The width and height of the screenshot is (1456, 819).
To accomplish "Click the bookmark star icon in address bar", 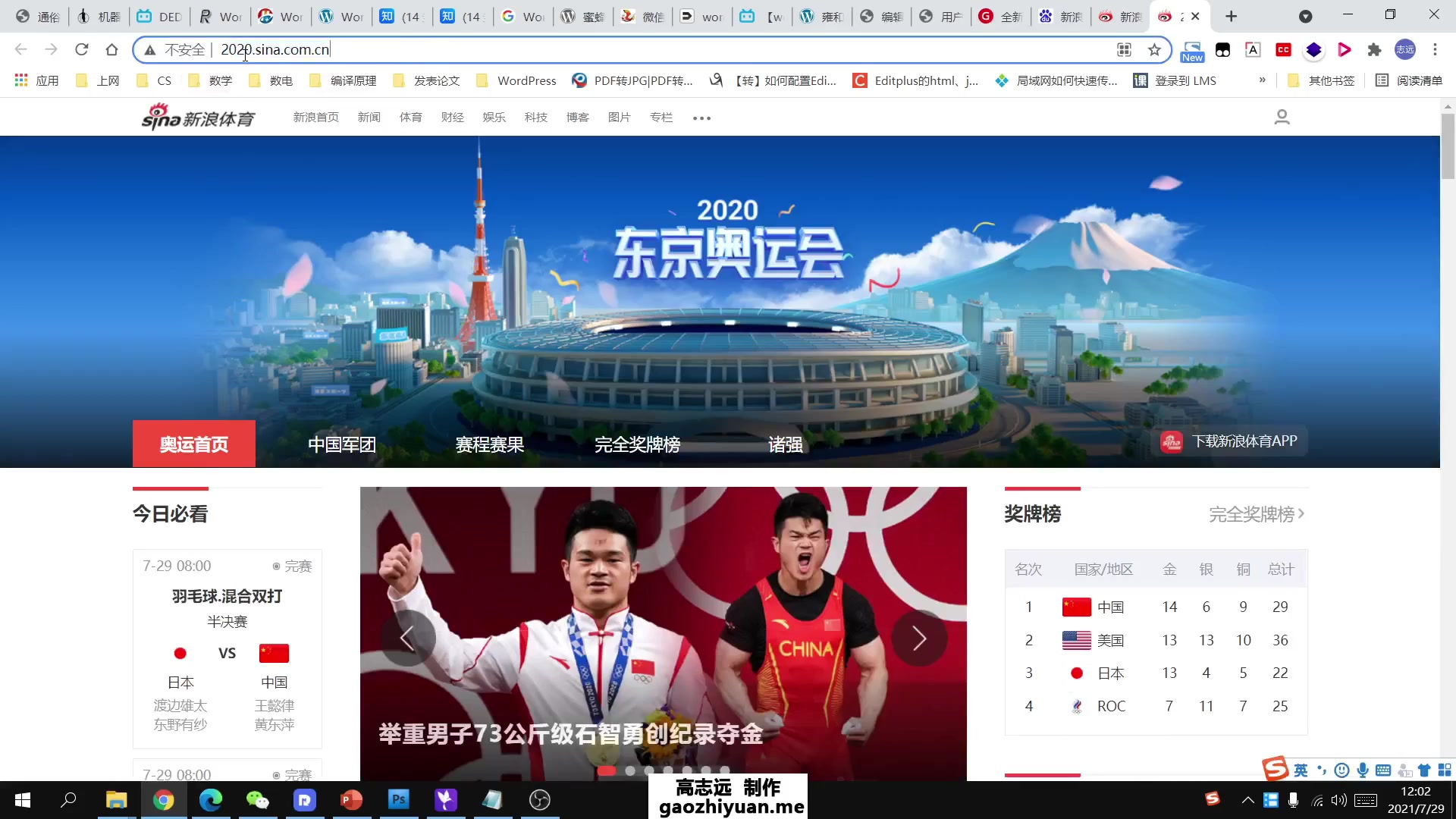I will click(1155, 49).
